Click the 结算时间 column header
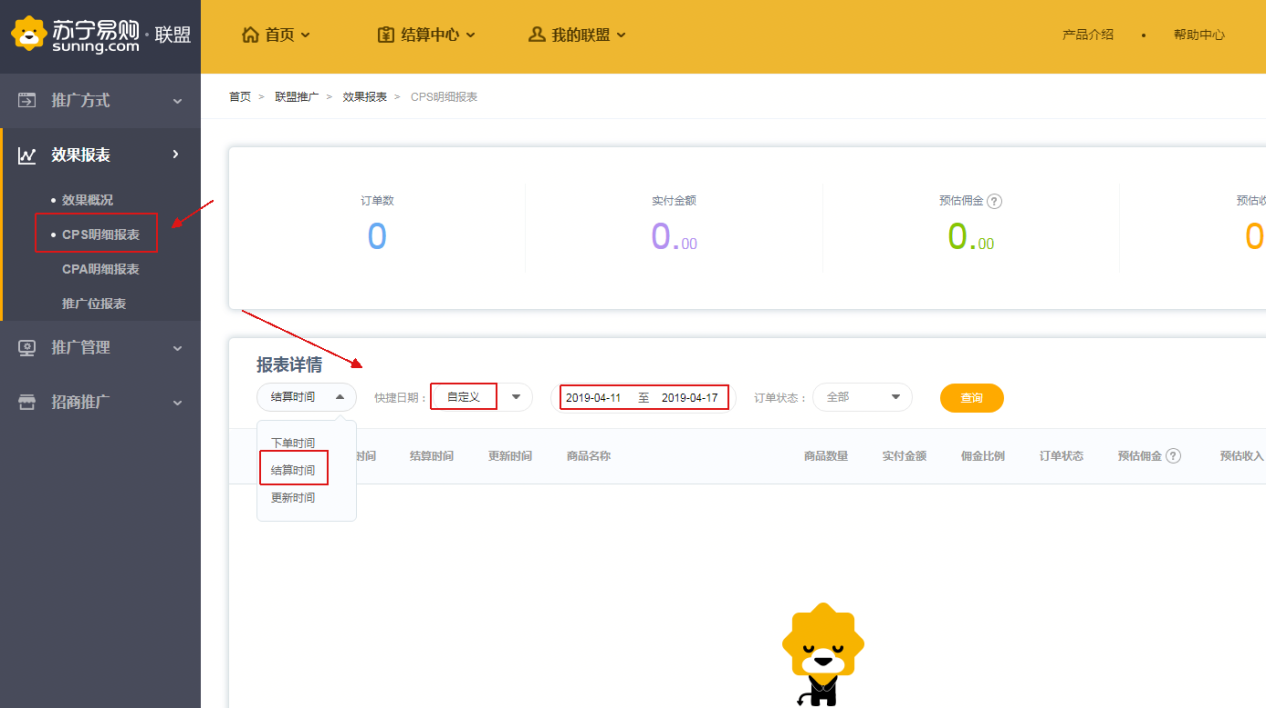The height and width of the screenshot is (708, 1266). click(431, 456)
